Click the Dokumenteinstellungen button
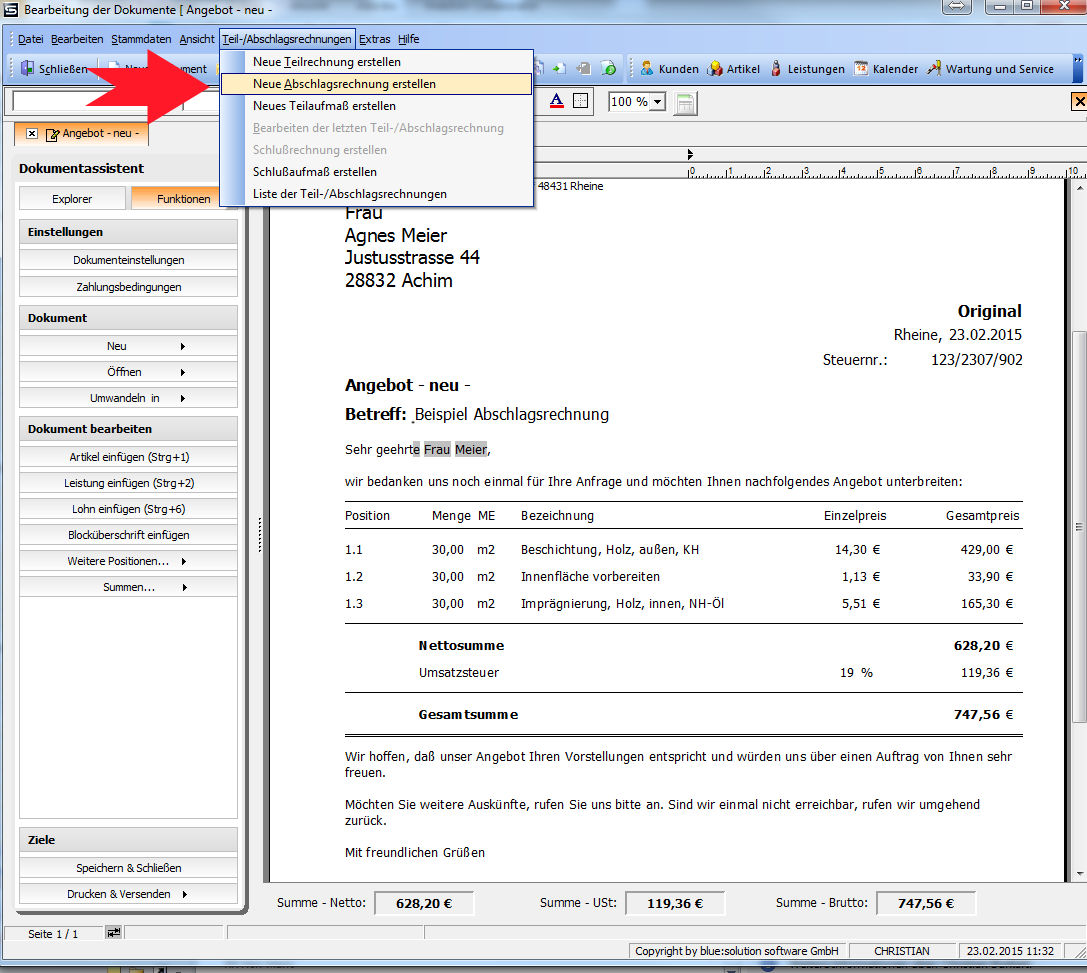Screen dimensions: 1087x973 coord(128,260)
